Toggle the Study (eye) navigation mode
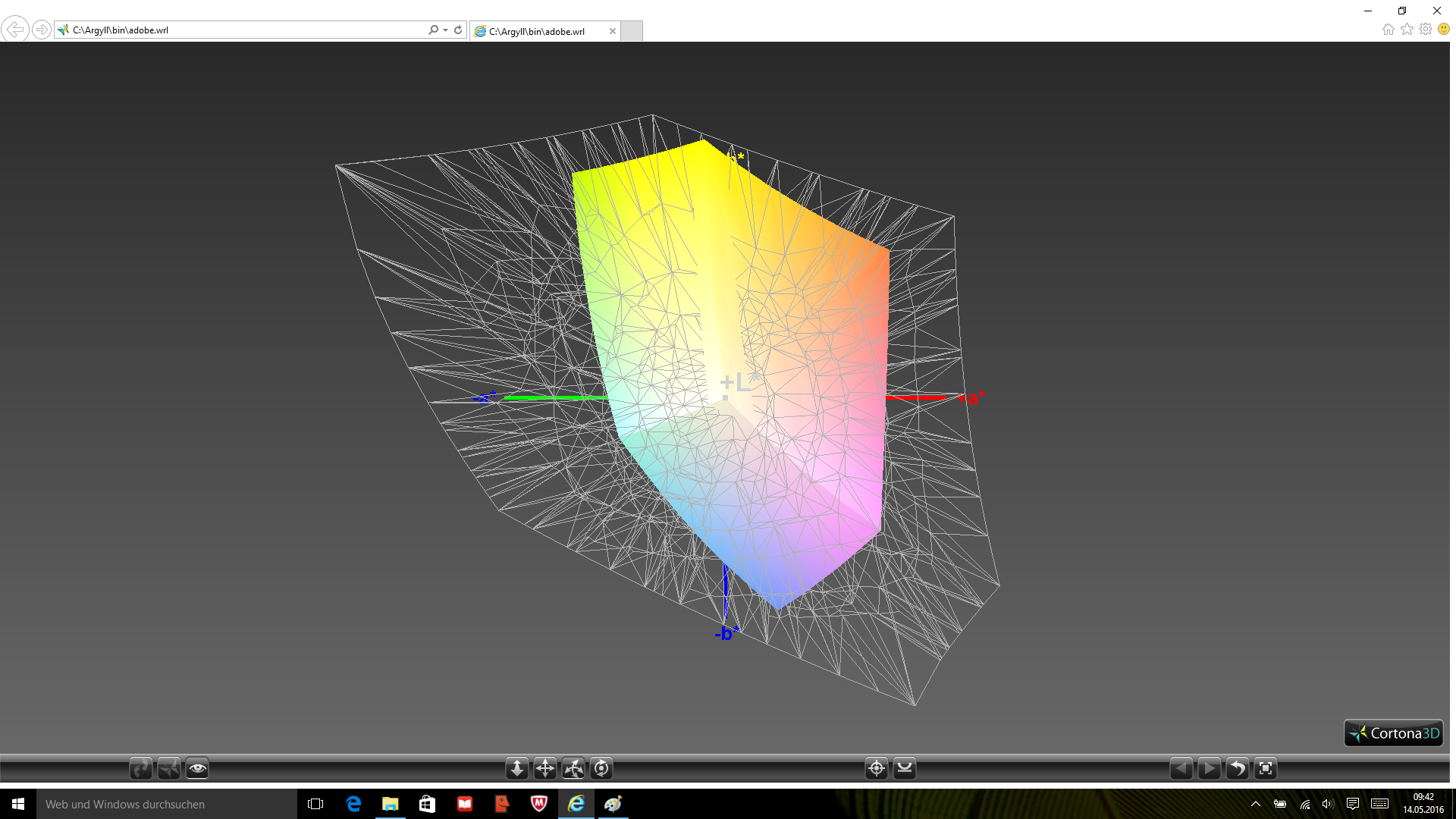Screen dimensions: 1456x819 197,768
